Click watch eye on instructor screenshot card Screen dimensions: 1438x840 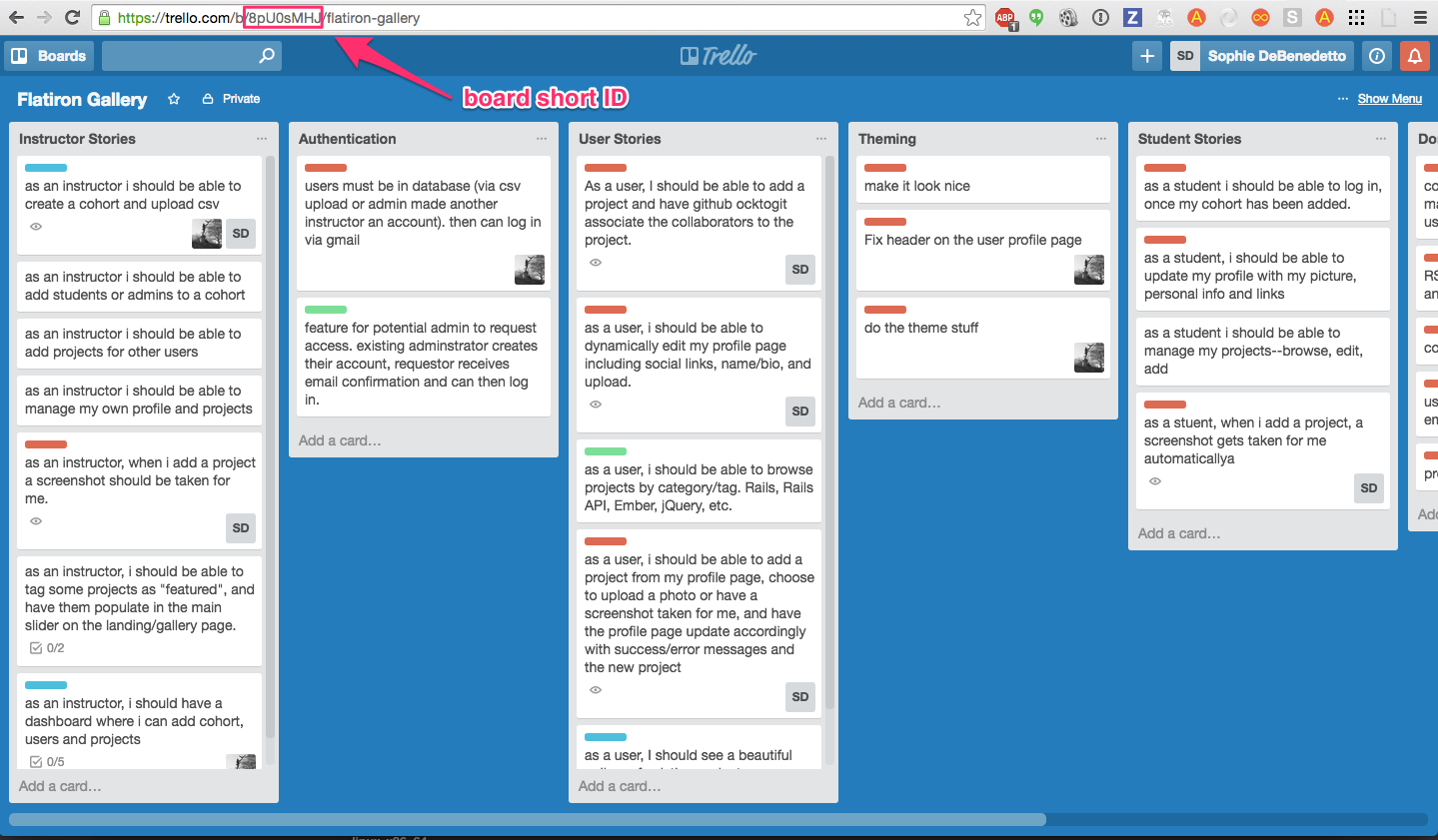36,521
